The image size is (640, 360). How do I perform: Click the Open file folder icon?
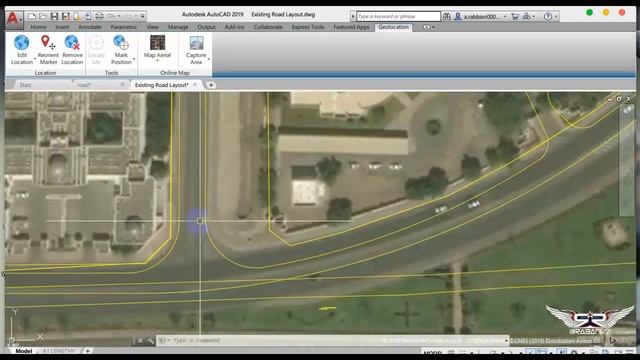[x=43, y=16]
